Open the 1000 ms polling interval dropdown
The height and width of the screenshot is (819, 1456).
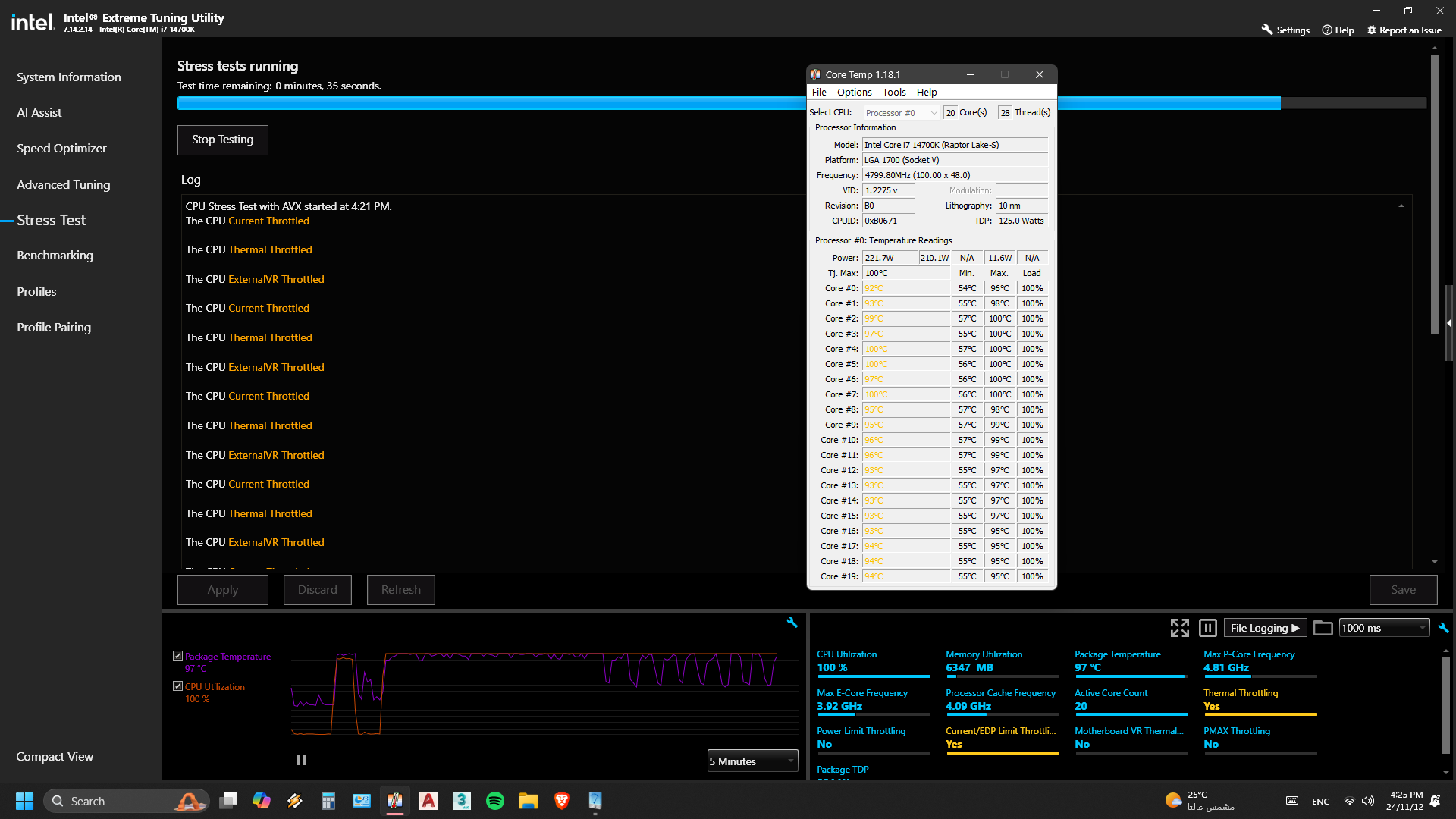tap(1384, 628)
